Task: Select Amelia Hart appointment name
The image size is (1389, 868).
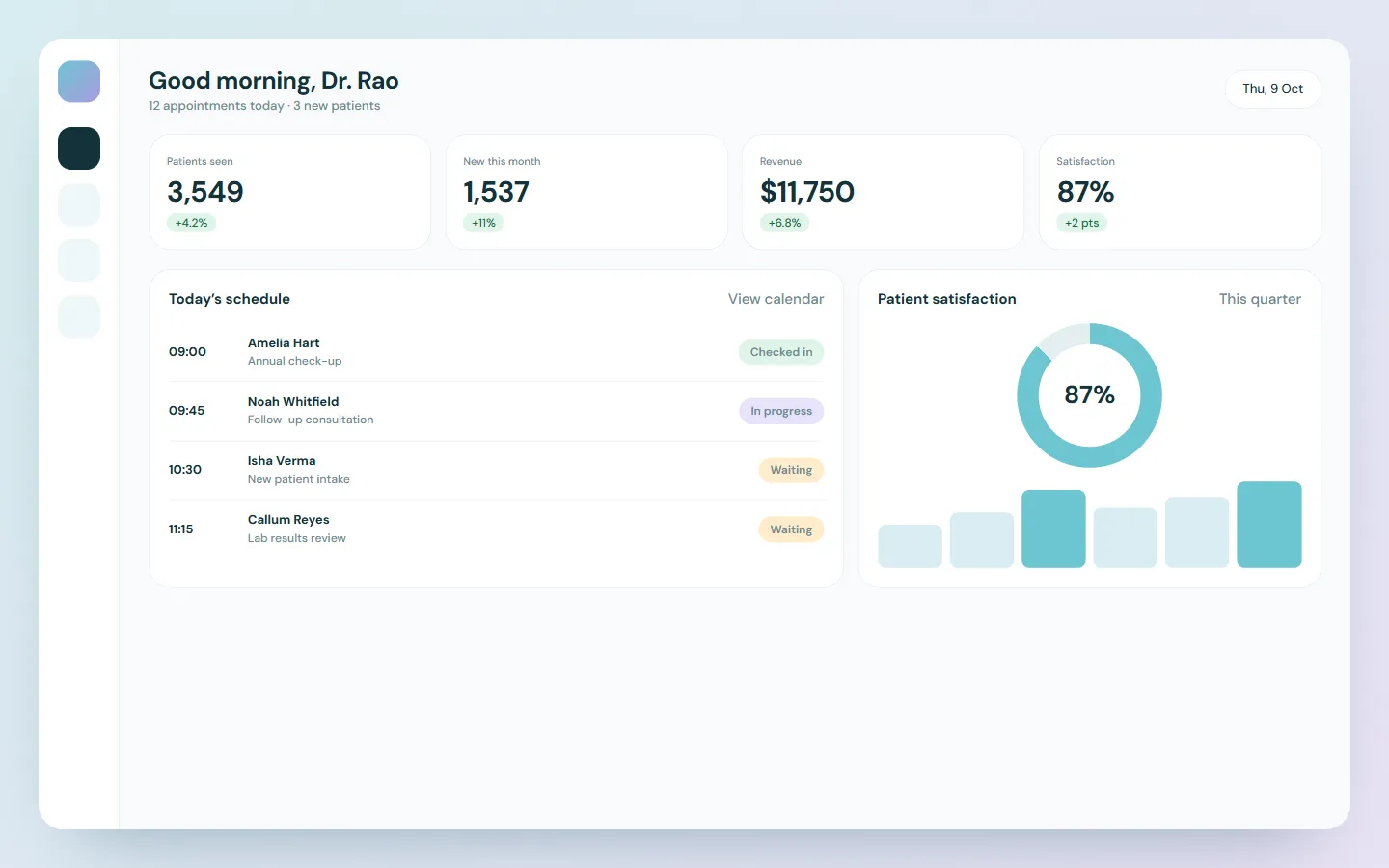Action: pos(284,343)
